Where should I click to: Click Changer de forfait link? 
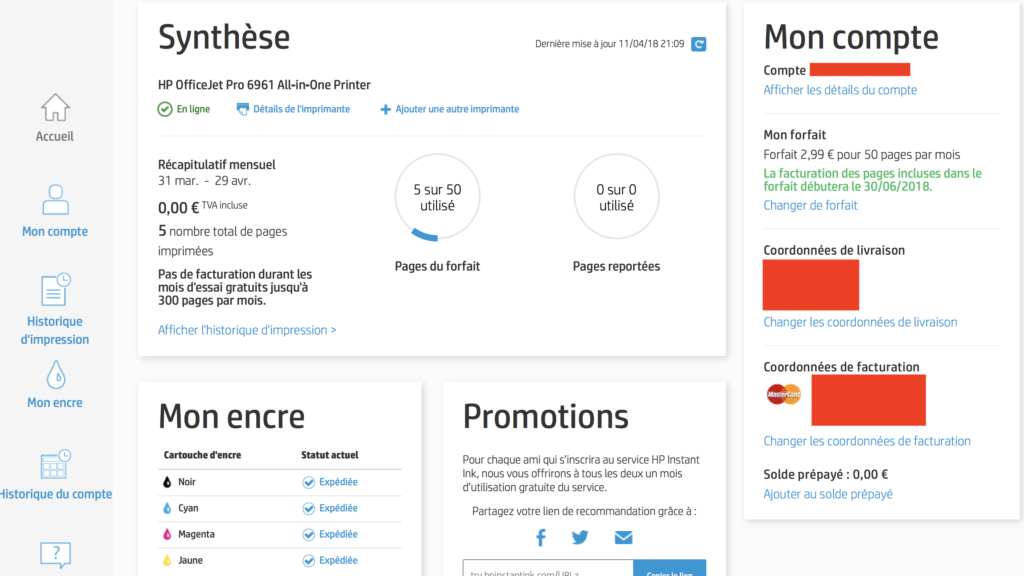coord(810,205)
